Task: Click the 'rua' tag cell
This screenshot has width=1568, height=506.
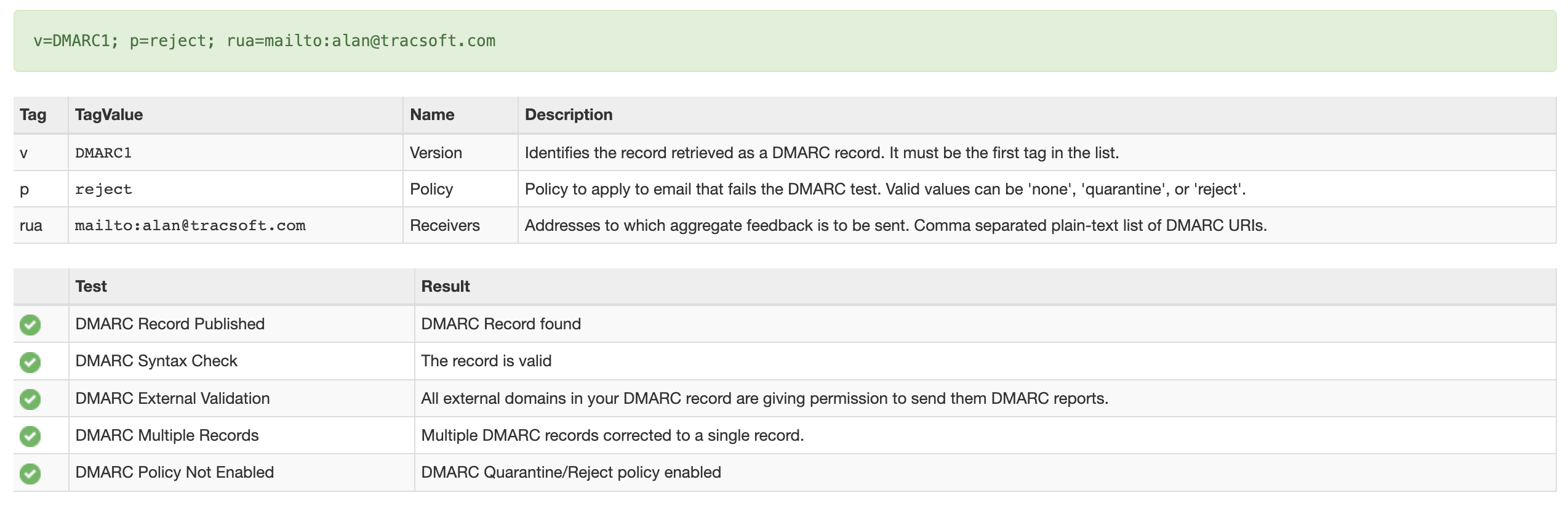Action: 31,226
